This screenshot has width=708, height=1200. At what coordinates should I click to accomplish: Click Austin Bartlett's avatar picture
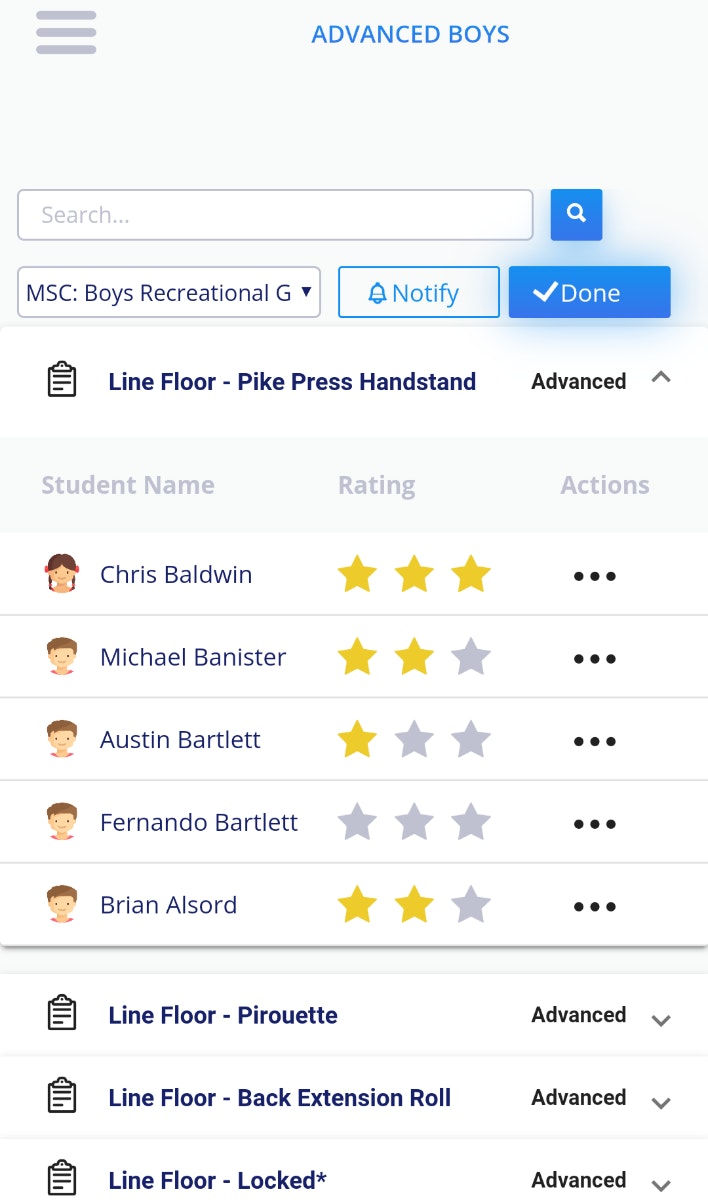(62, 740)
